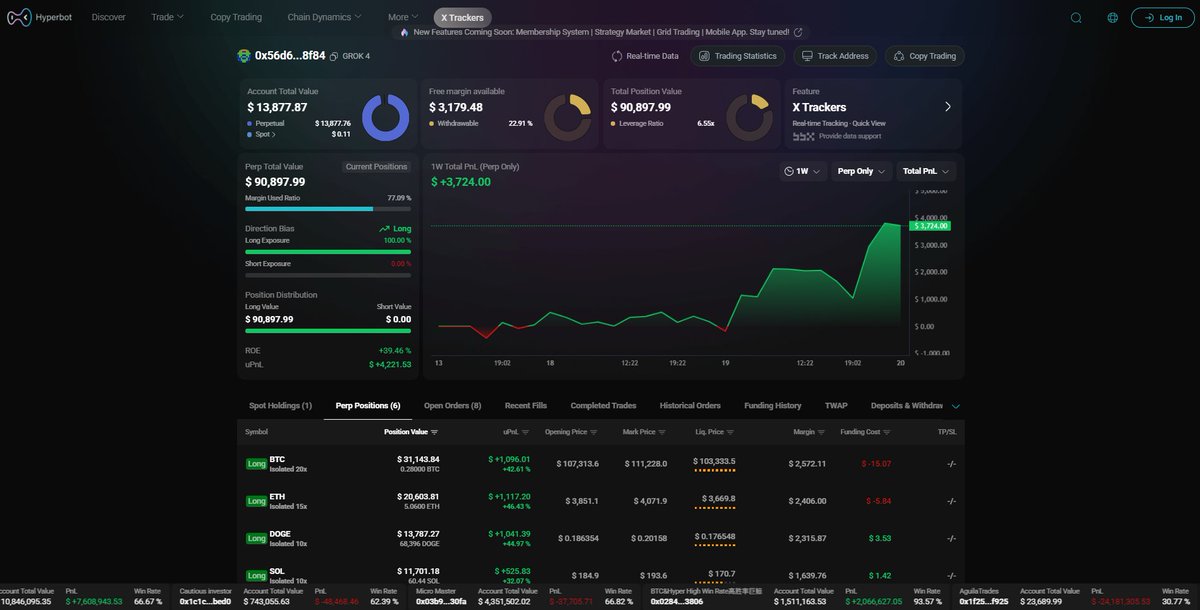Click the Hyperbot logo

(x=39, y=17)
